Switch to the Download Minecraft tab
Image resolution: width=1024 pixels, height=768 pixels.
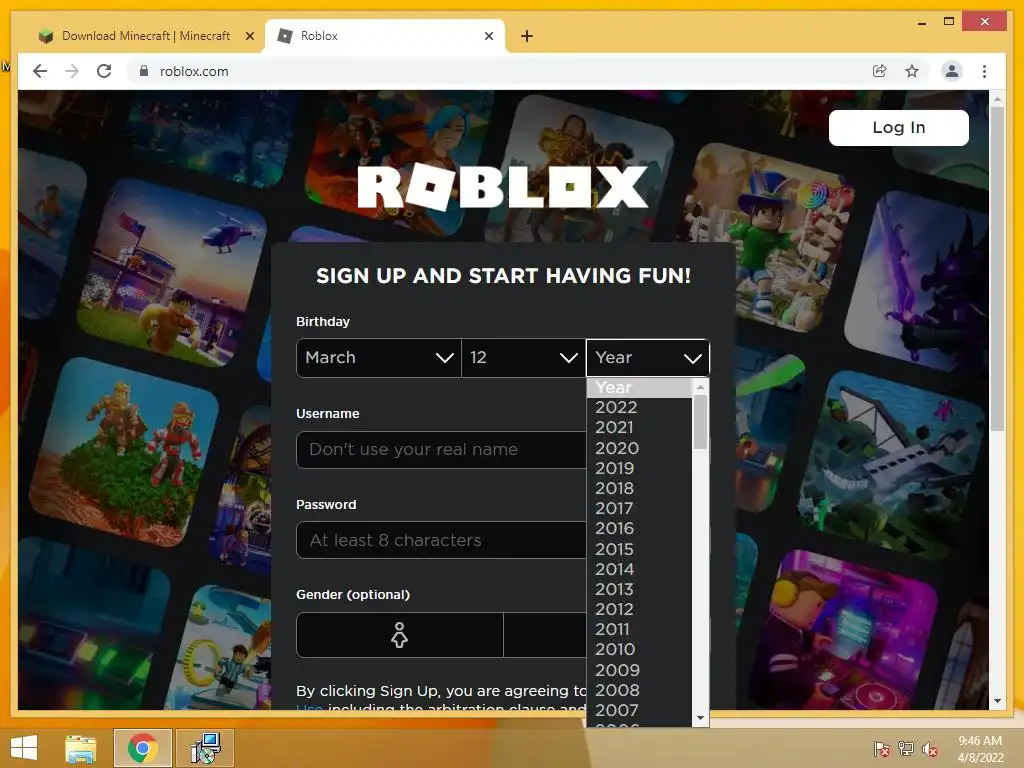coord(146,36)
